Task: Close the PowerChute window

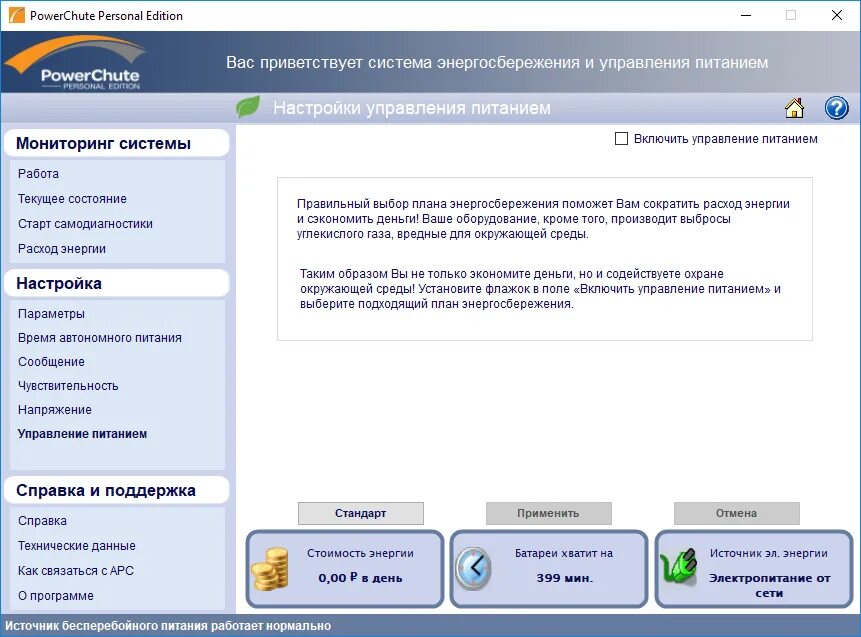Action: pos(837,15)
